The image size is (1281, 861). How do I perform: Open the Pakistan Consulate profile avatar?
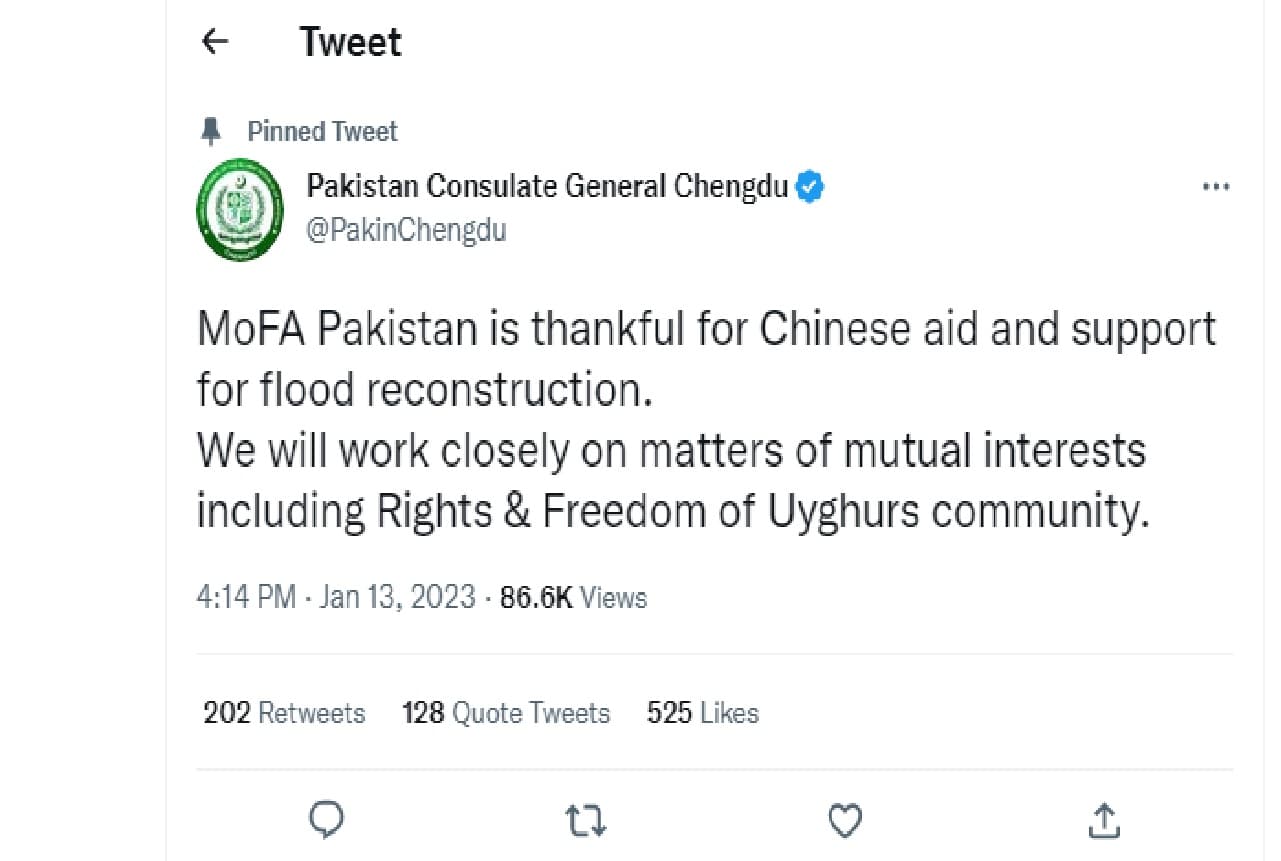point(237,208)
